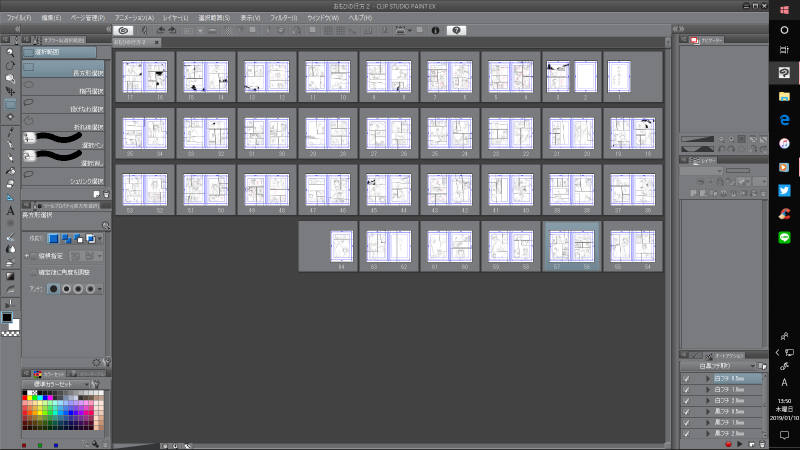
Task: Select the Eyedropper tool
Action: (x=10, y=132)
